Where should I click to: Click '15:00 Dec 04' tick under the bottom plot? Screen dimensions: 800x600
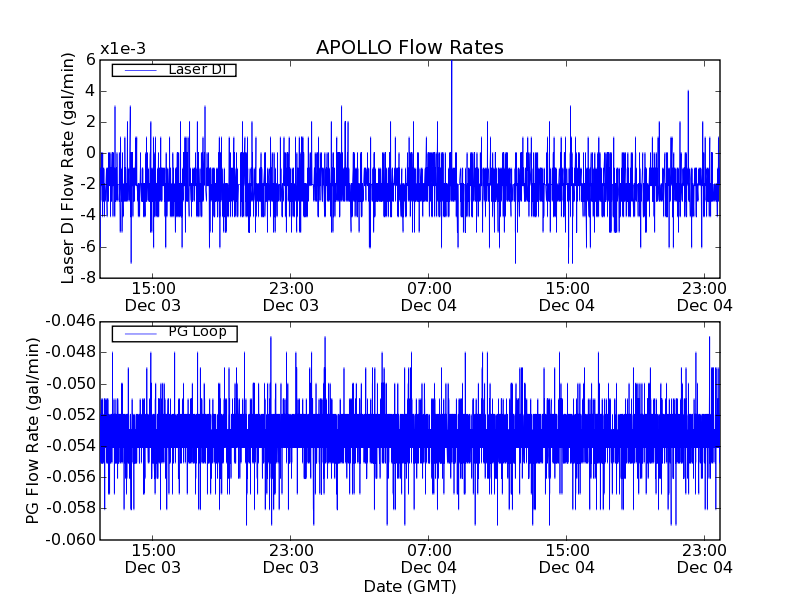[567, 558]
